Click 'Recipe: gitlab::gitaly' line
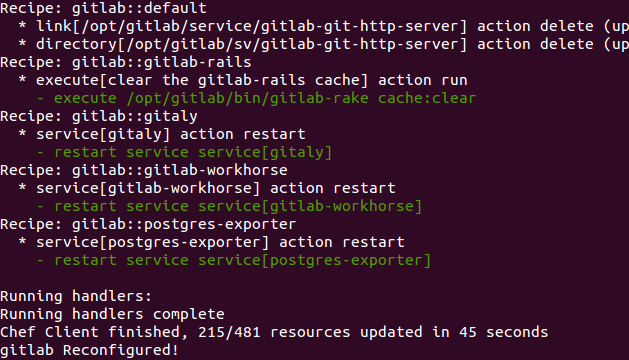Screen dimensions: 629x360 point(99,116)
